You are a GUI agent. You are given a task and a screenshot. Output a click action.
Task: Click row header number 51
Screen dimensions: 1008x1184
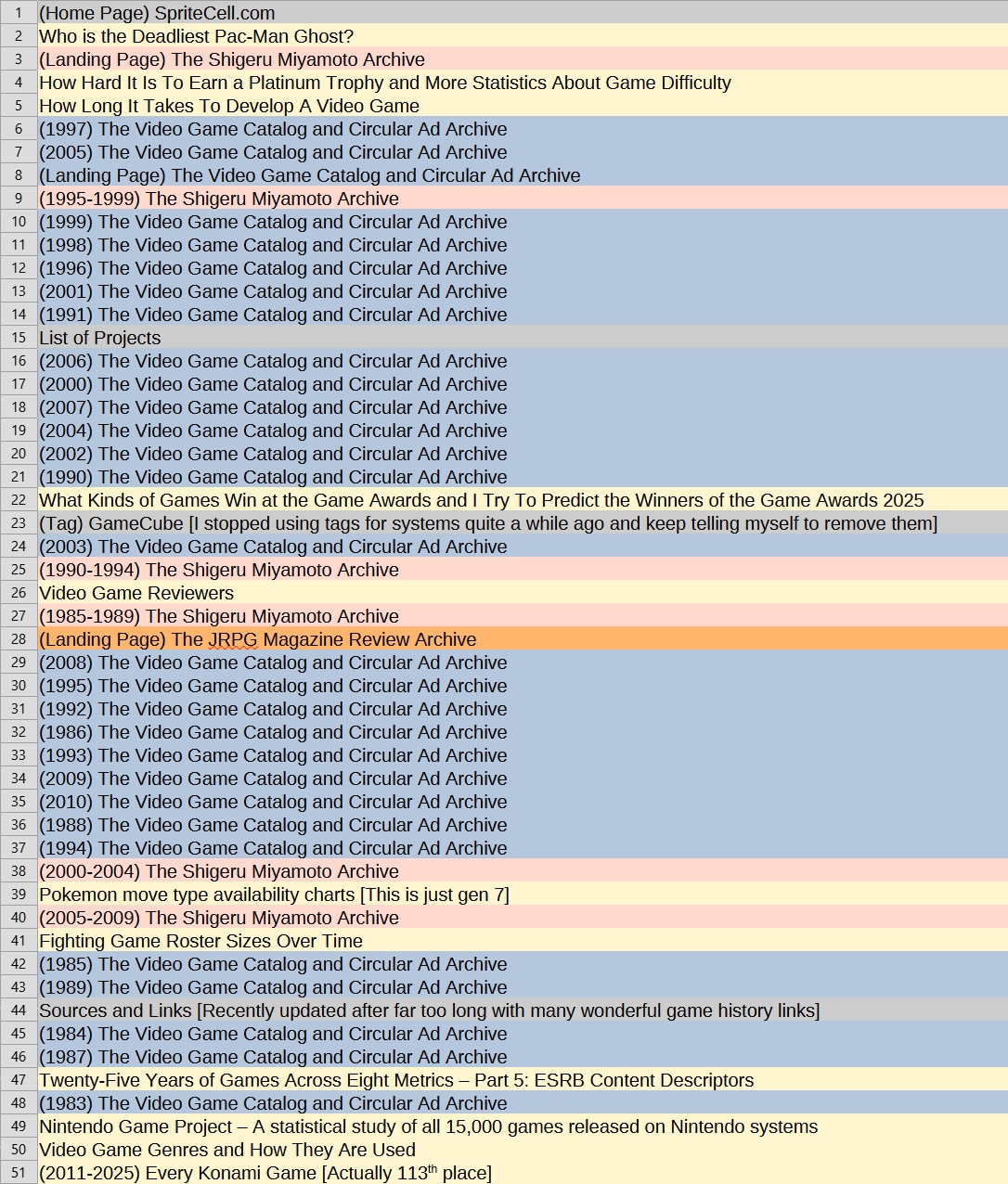19,1173
